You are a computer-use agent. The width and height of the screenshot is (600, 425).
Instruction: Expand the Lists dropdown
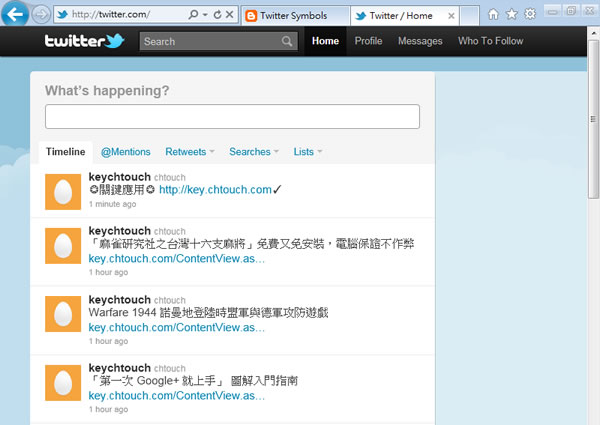click(308, 152)
